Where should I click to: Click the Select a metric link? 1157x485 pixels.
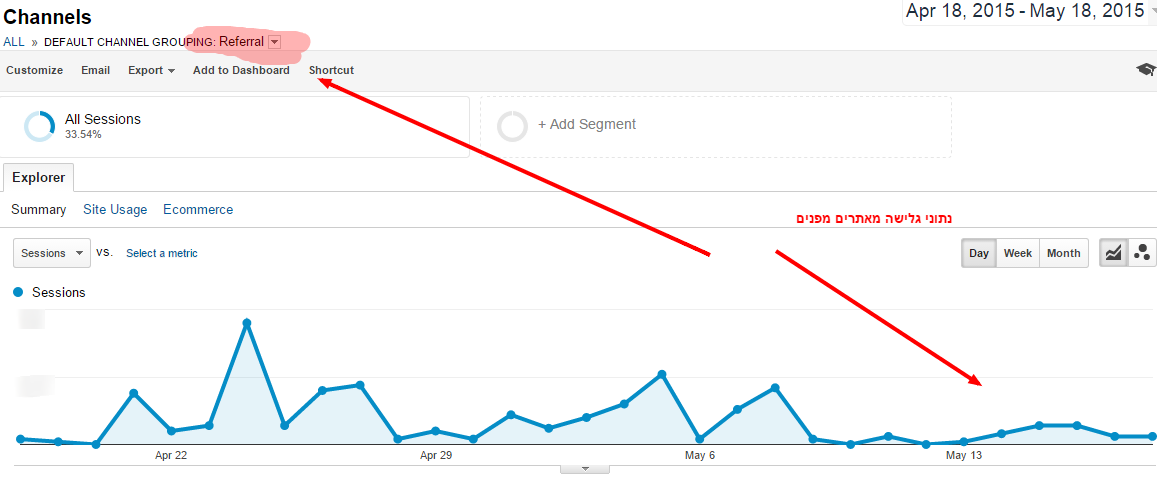(x=162, y=253)
